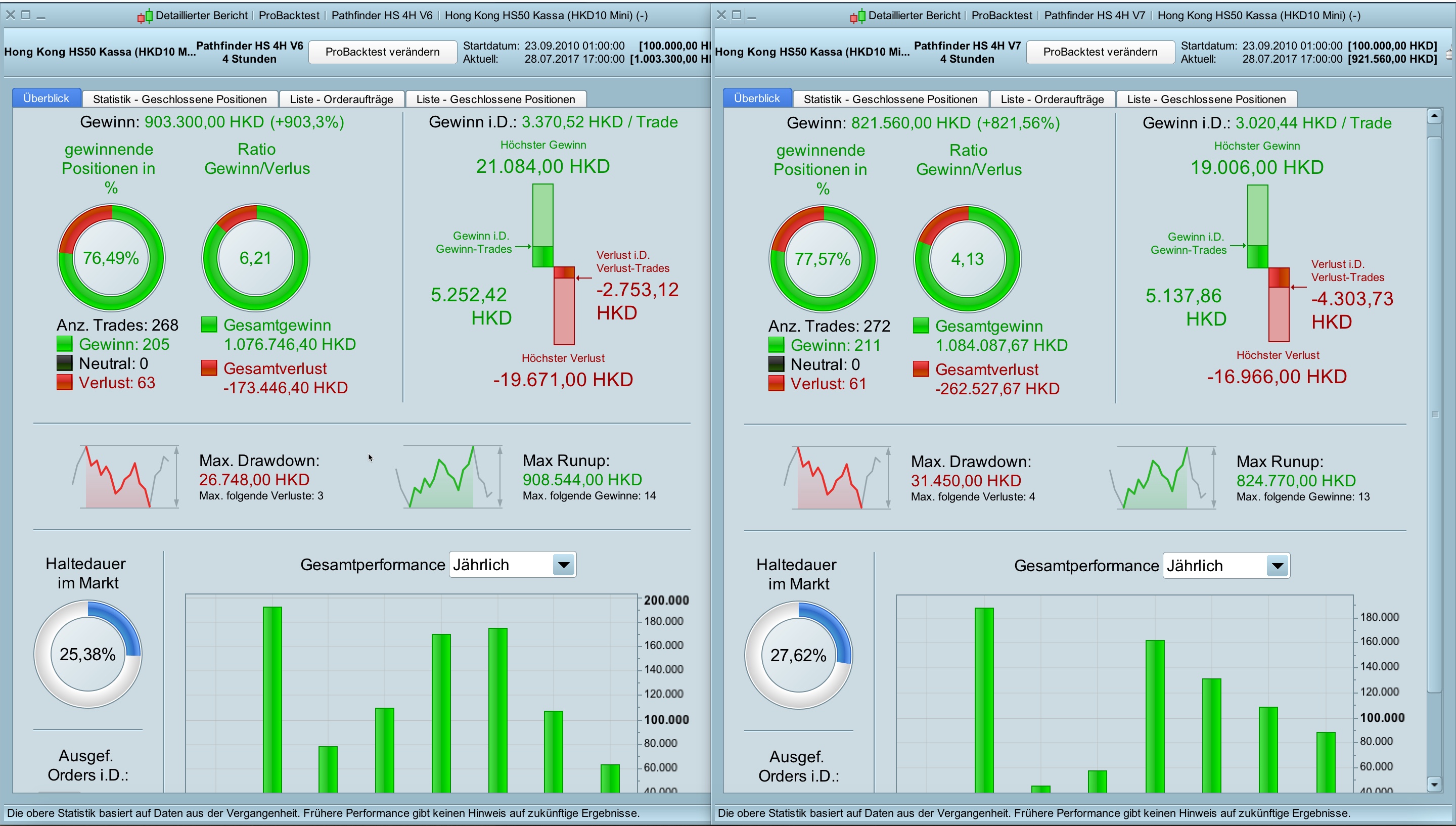The width and height of the screenshot is (1456, 826).
Task: Switch to V7 Liste - Orderaufträge tab
Action: (1052, 99)
